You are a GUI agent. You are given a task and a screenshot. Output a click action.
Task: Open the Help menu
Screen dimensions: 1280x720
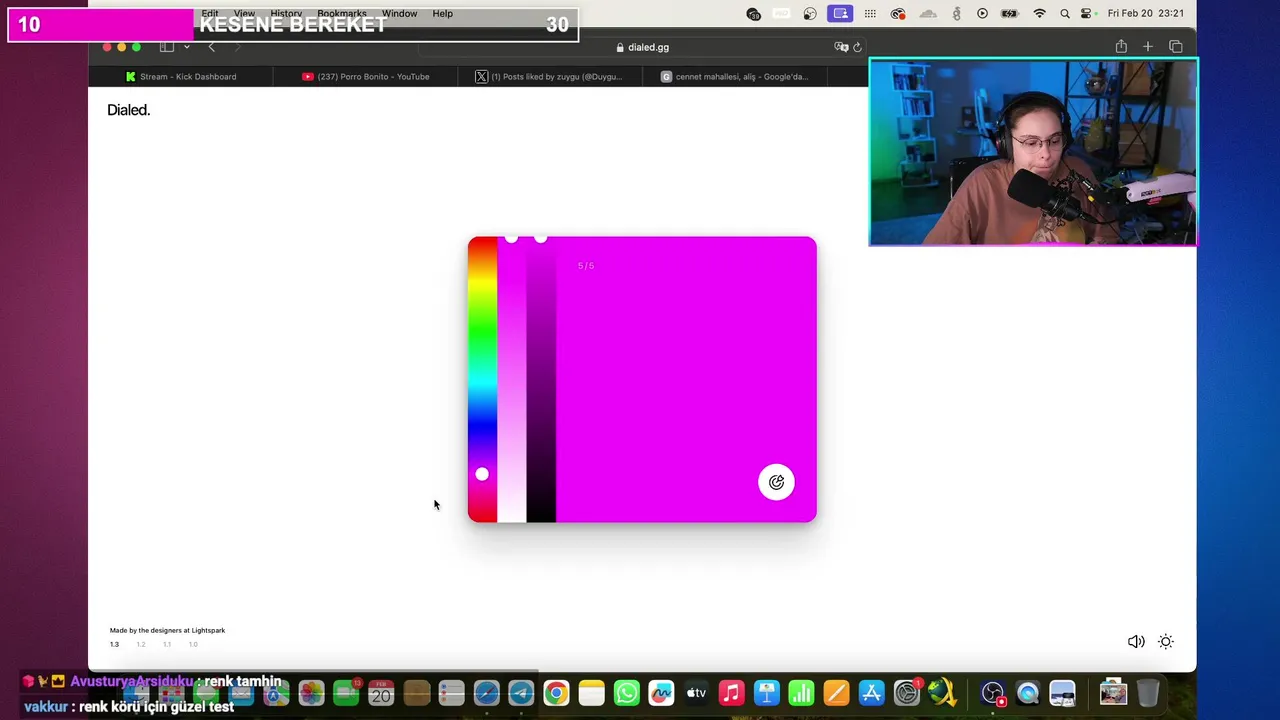pos(442,14)
